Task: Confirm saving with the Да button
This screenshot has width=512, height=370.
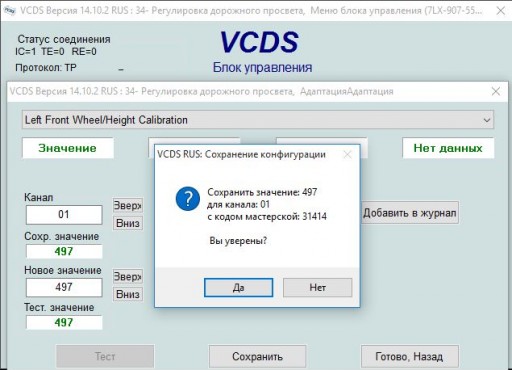Action: click(x=238, y=287)
